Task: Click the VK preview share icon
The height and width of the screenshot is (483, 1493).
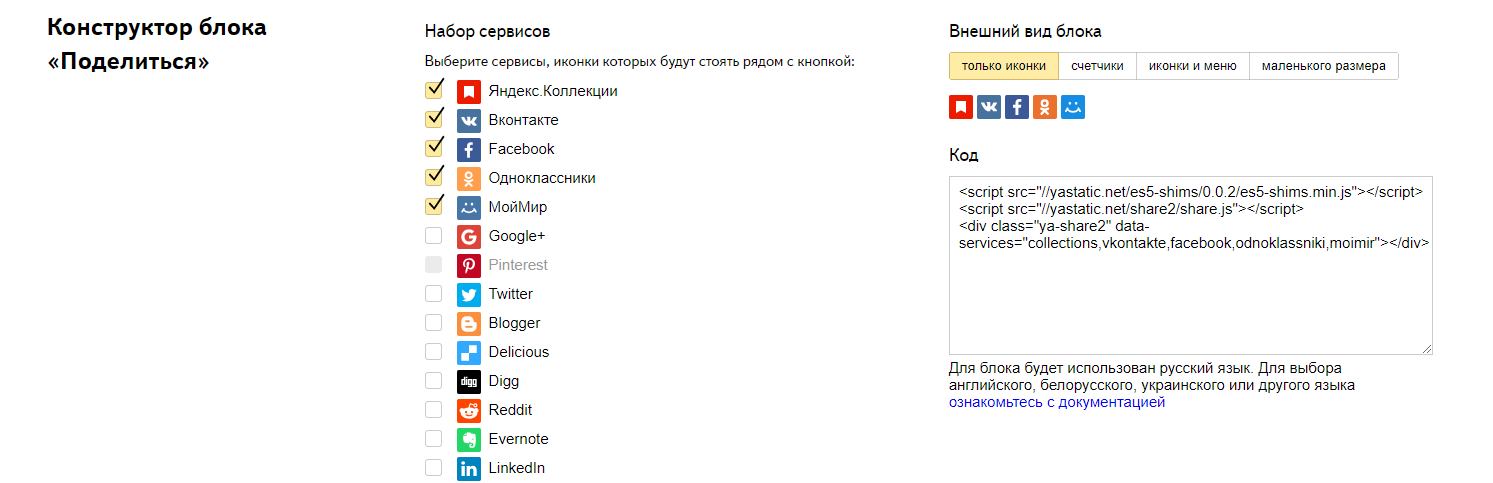Action: (989, 107)
